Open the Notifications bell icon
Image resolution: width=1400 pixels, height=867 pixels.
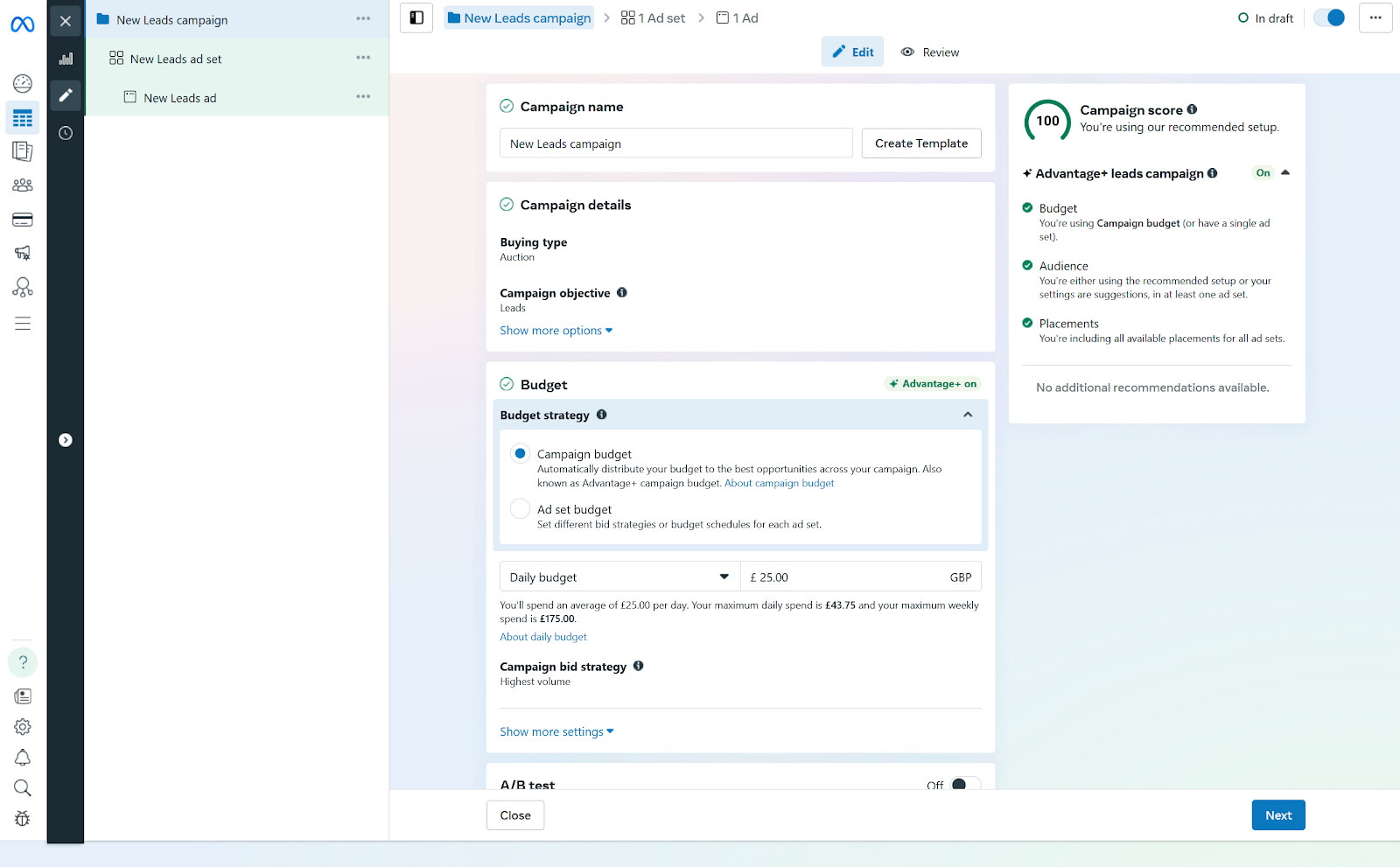point(23,758)
